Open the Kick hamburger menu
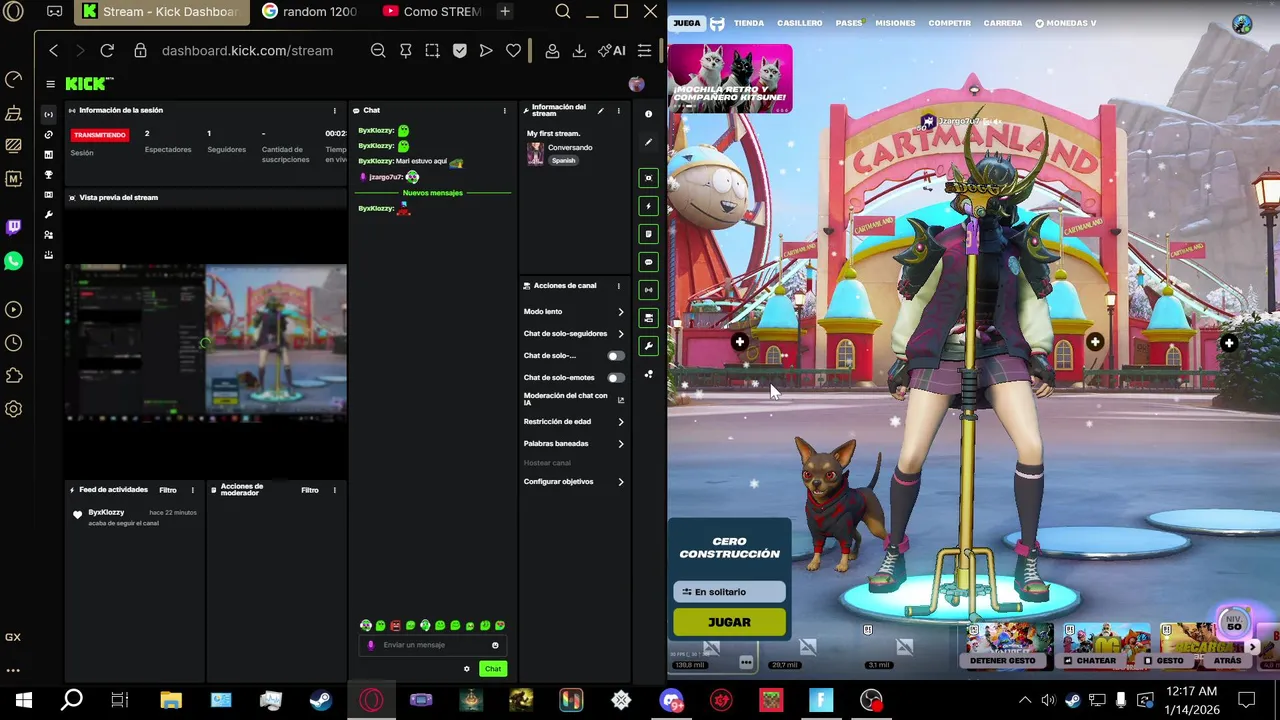1280x720 pixels. point(50,84)
